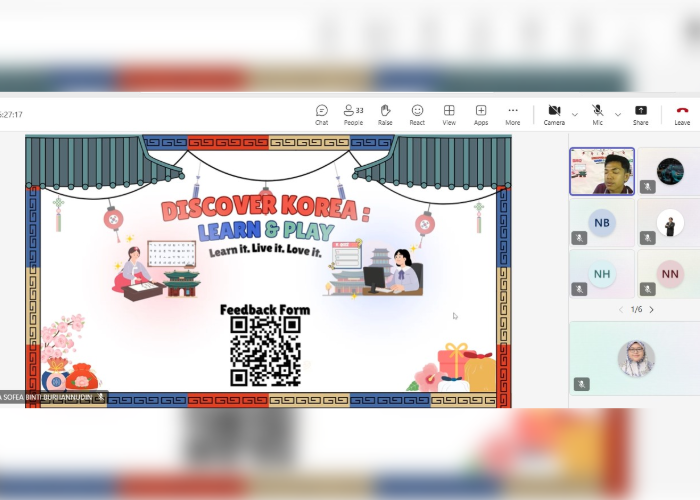
Task: Go to previous participant page
Action: coord(620,310)
